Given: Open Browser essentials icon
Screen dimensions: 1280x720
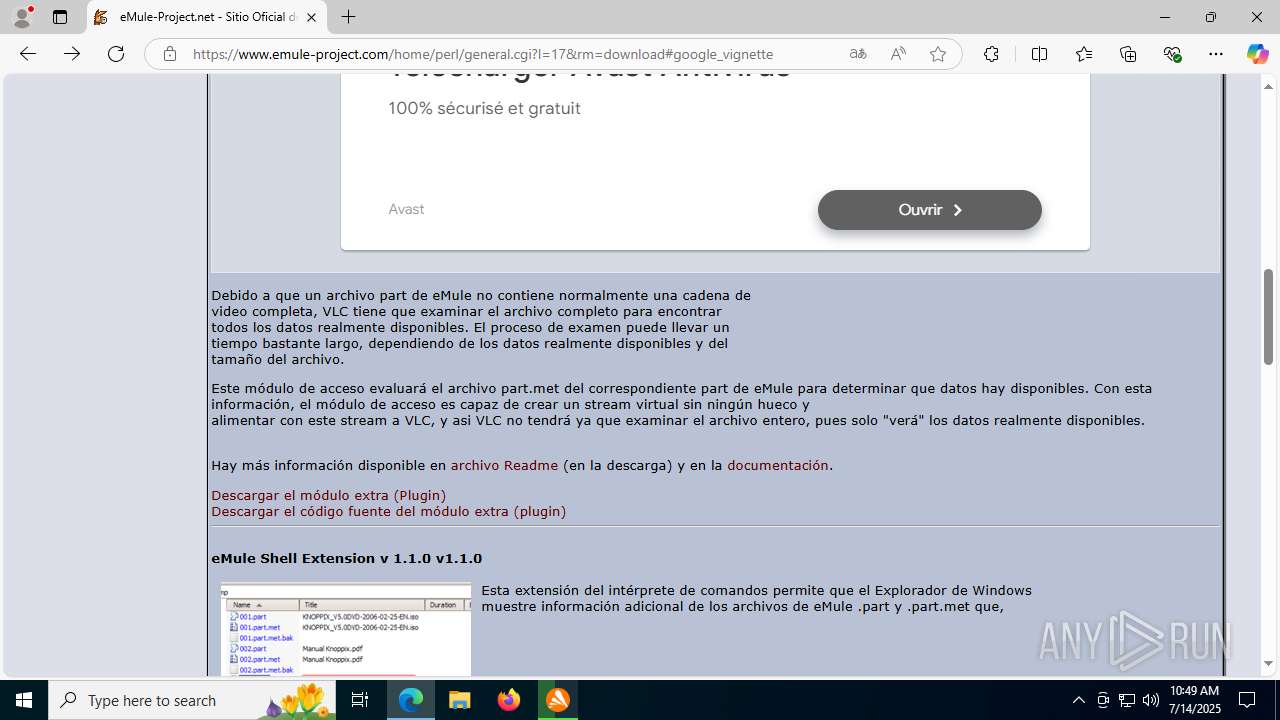Looking at the screenshot, I should [1172, 54].
